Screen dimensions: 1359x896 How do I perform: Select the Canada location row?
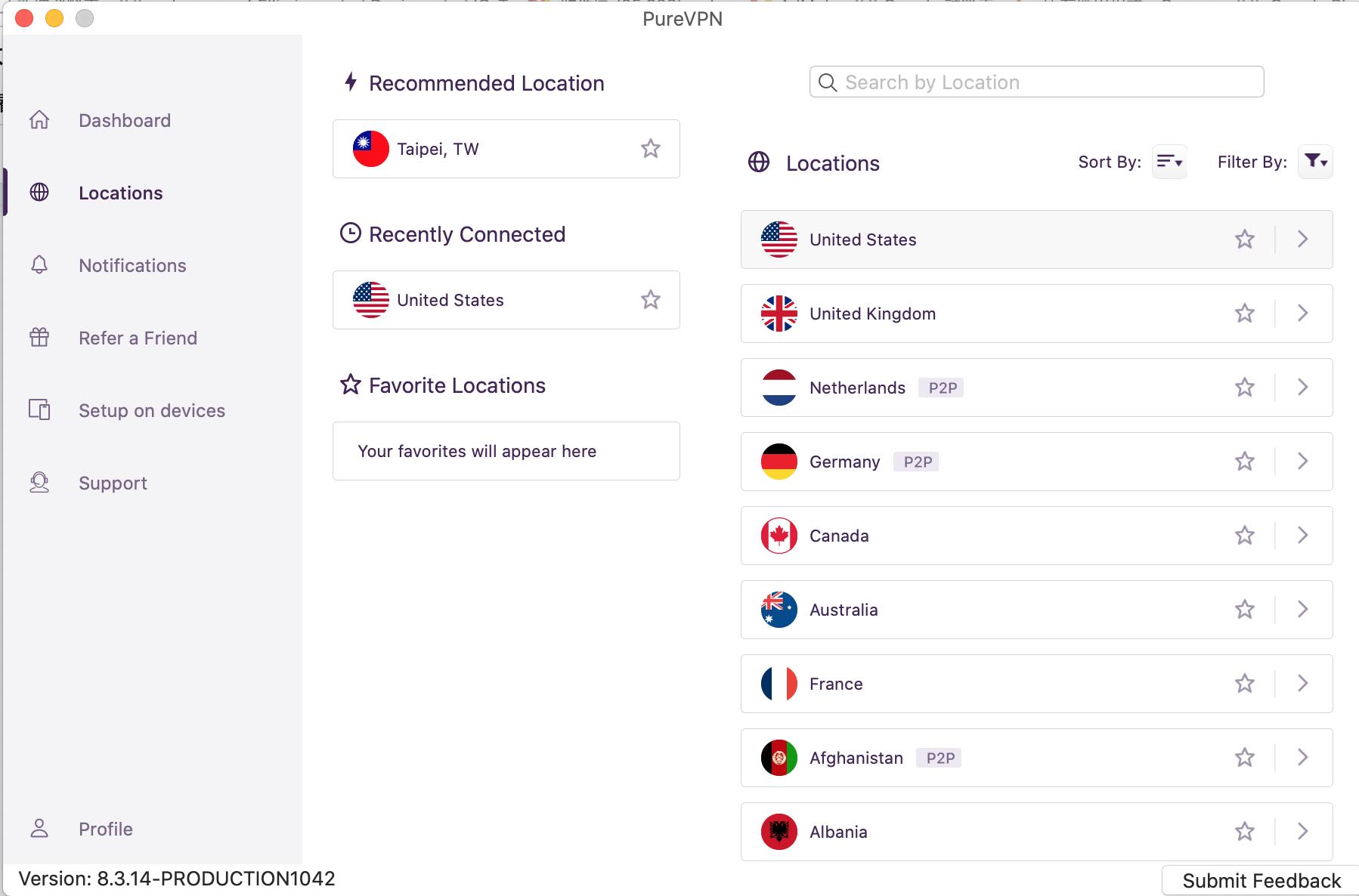(1037, 536)
